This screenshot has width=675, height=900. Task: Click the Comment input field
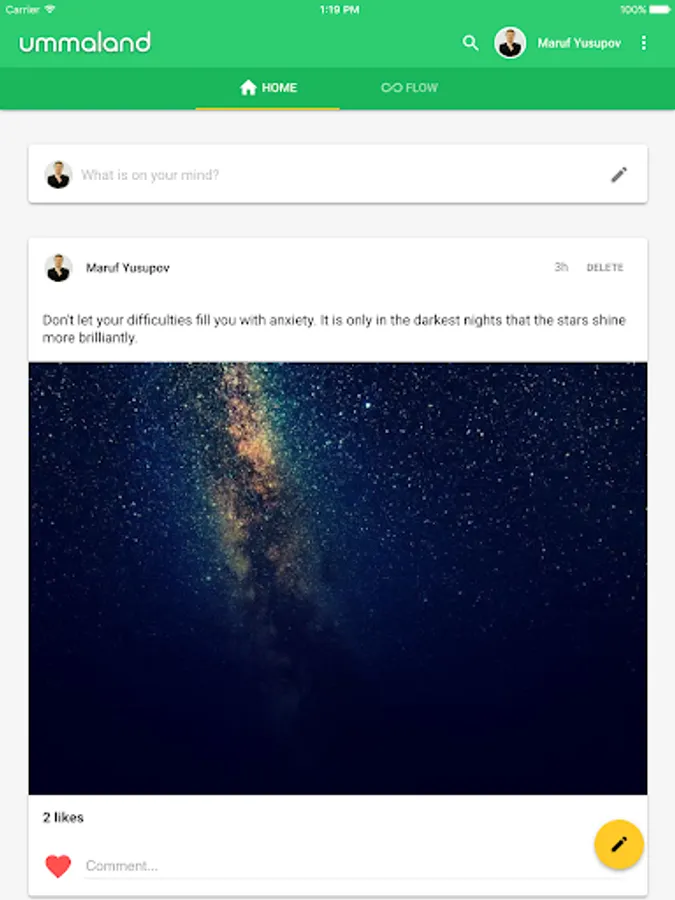coord(353,866)
